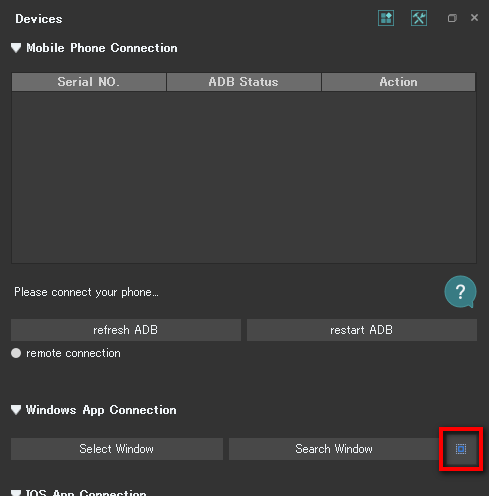The width and height of the screenshot is (489, 496).
Task: Enable the remote connection option
Action: 16,353
